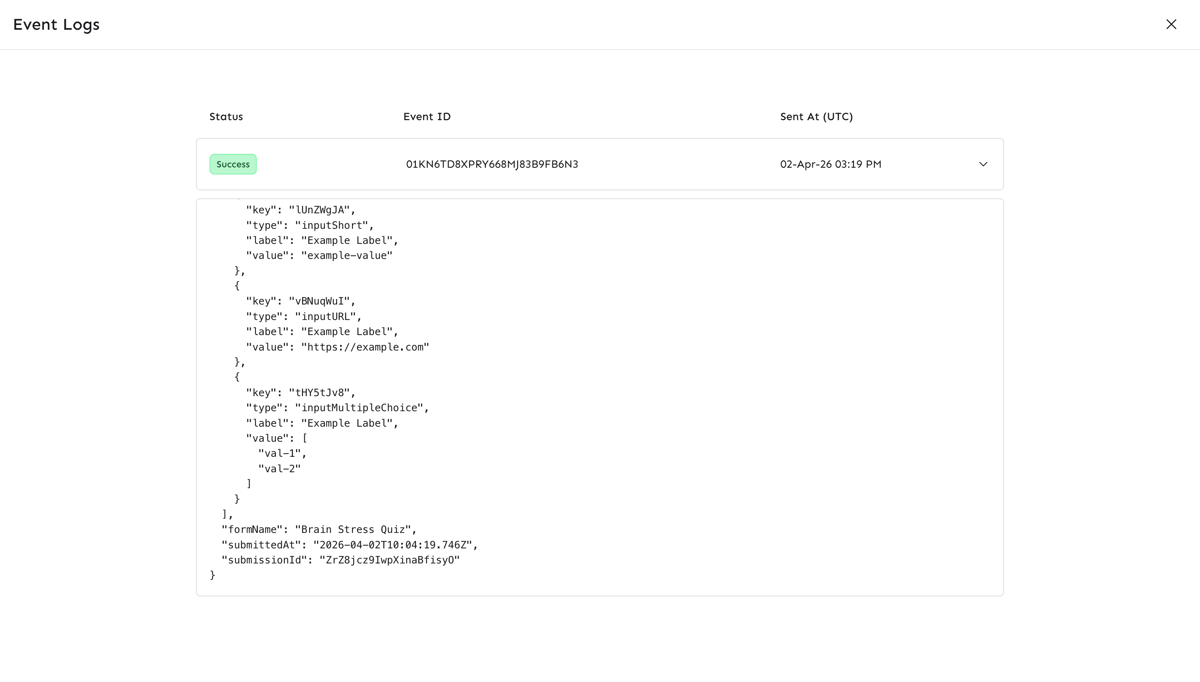Click the Event ID column header
This screenshot has height=682, width=1200.
(x=427, y=116)
